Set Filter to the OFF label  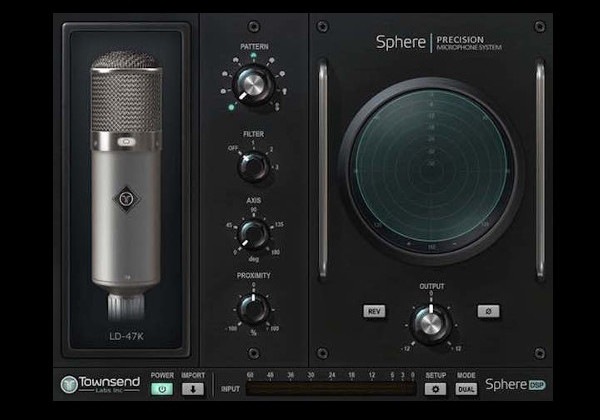pos(233,148)
